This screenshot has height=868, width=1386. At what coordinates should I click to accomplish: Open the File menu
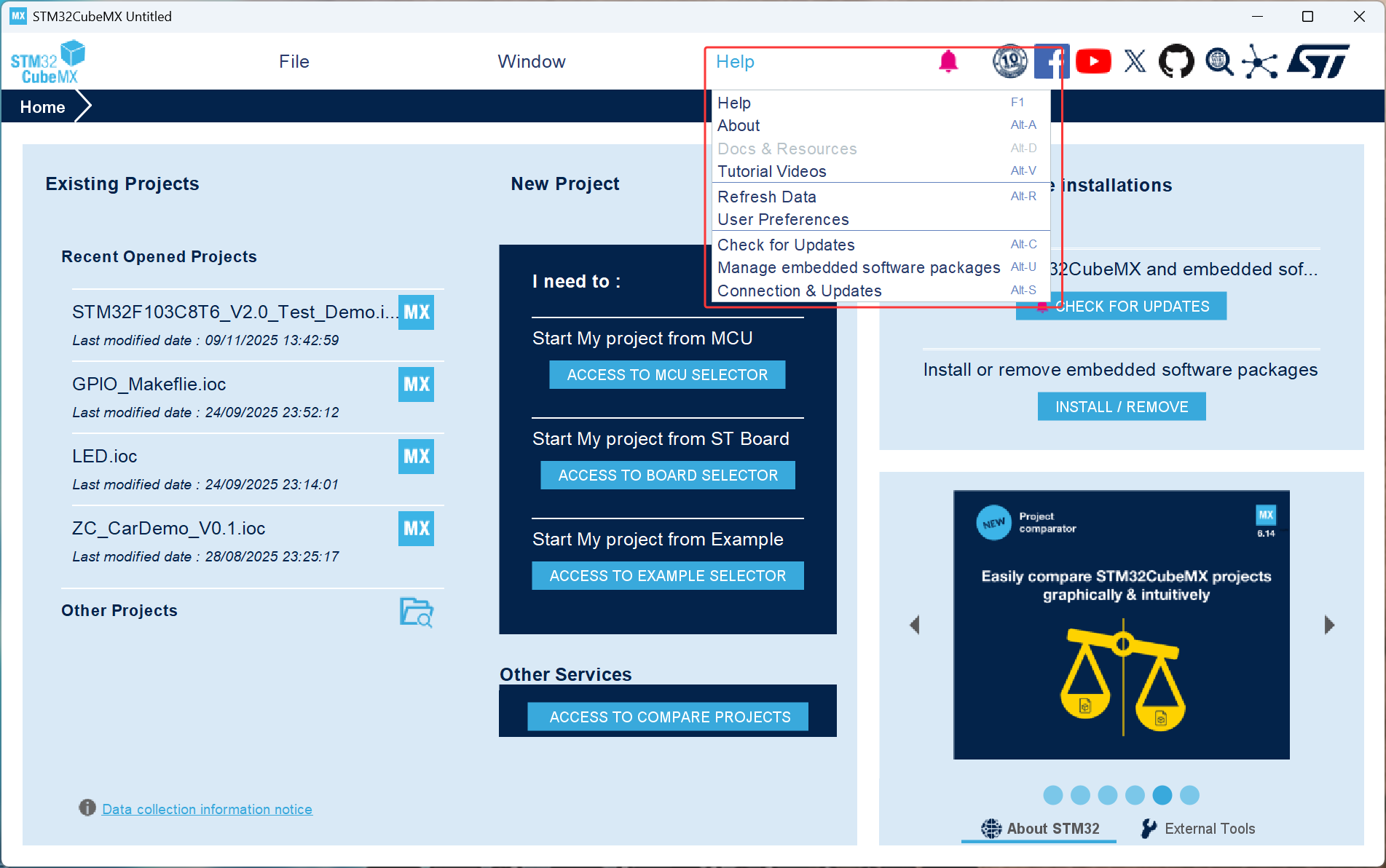click(x=294, y=62)
